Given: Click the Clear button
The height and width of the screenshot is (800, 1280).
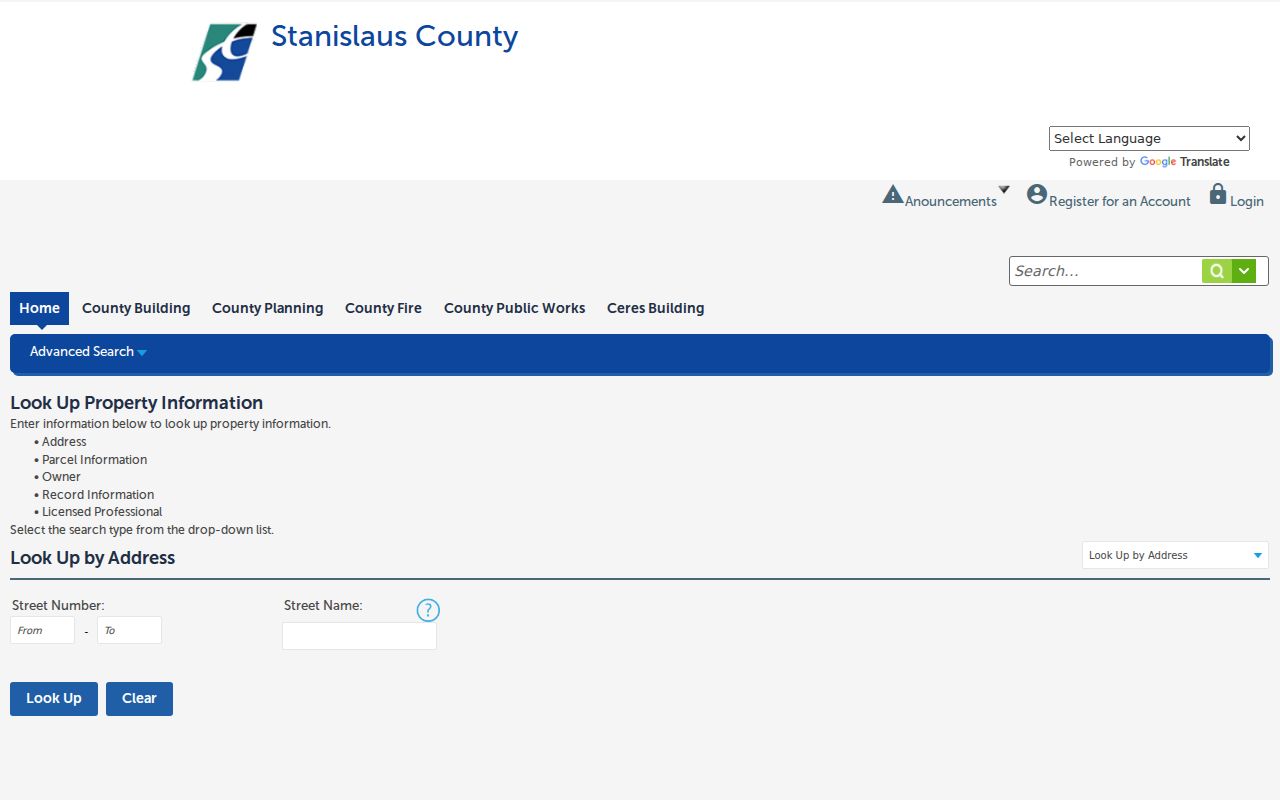Looking at the screenshot, I should pyautogui.click(x=139, y=699).
